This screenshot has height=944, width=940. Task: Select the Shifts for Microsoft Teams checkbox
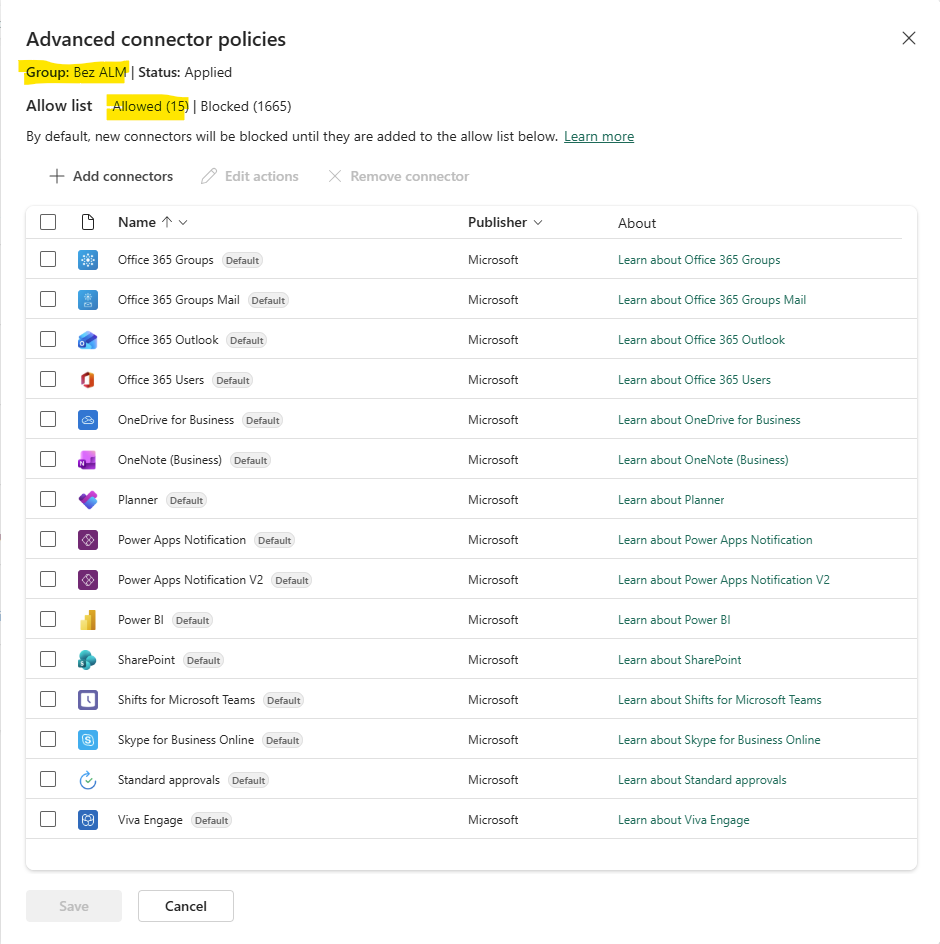[x=48, y=700]
